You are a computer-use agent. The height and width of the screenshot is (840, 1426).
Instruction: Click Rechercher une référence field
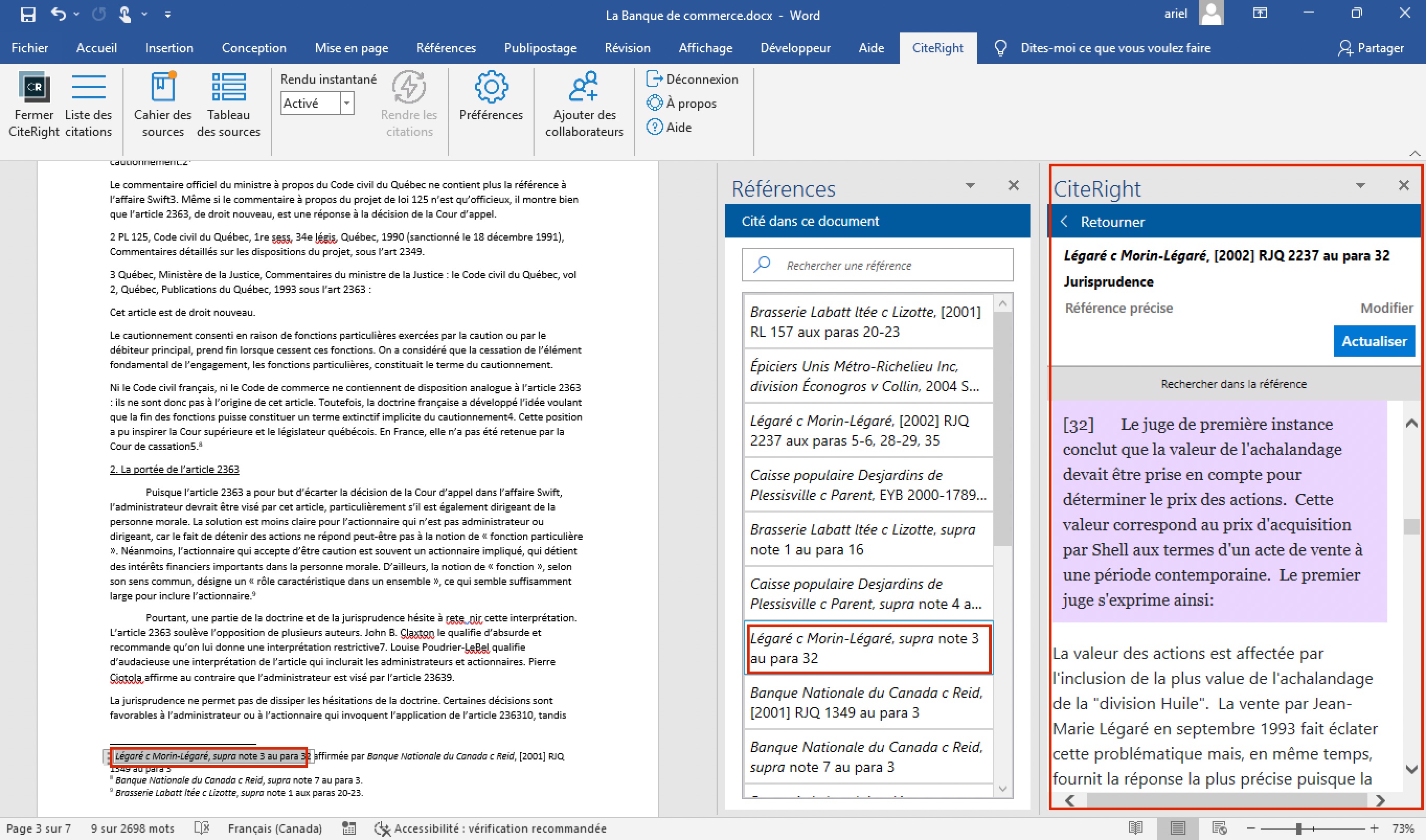click(877, 265)
